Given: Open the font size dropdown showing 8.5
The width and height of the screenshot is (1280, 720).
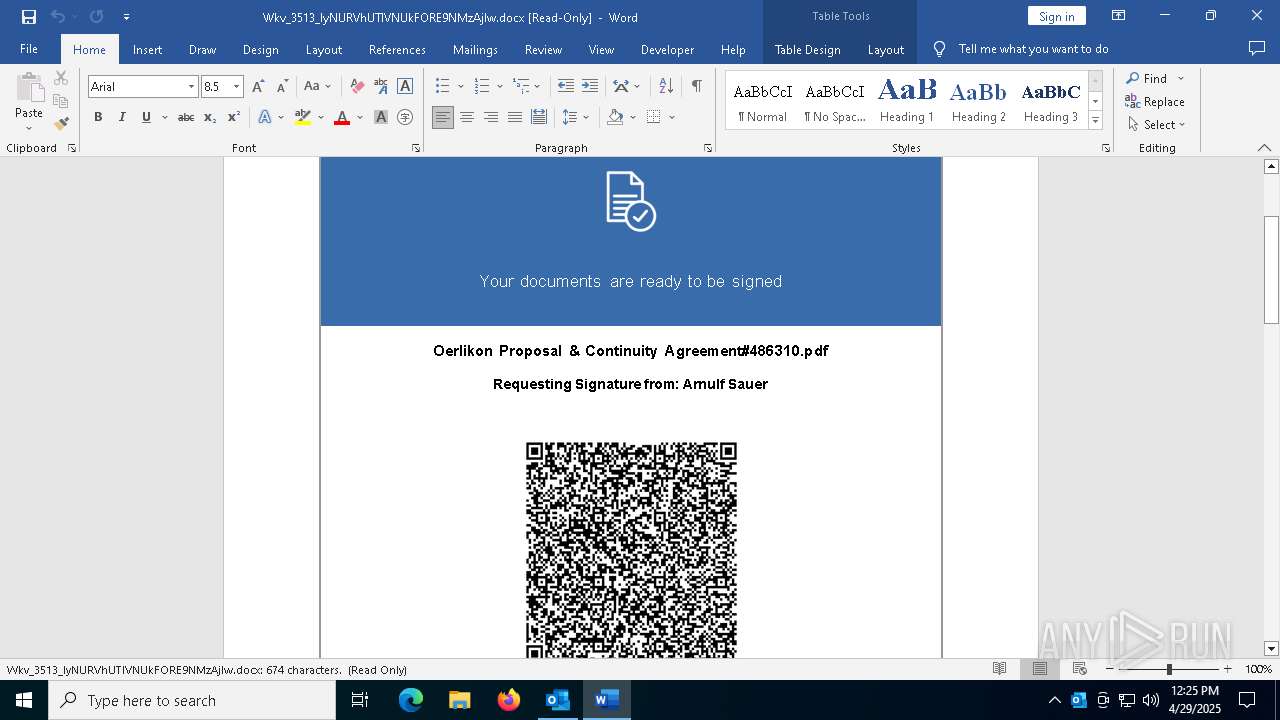Looking at the screenshot, I should tap(237, 87).
